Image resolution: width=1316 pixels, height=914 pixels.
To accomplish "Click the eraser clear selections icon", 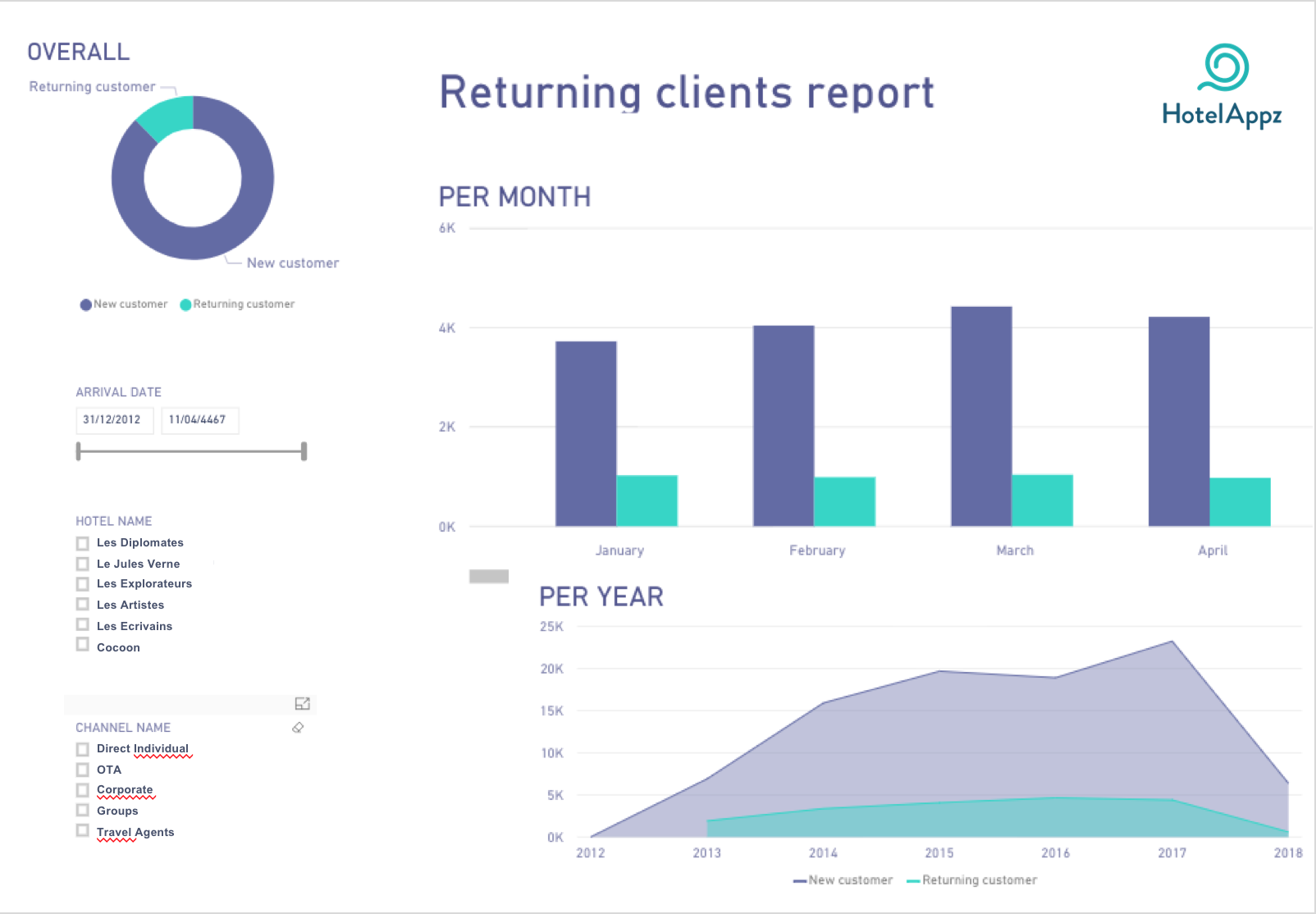I will point(298,727).
